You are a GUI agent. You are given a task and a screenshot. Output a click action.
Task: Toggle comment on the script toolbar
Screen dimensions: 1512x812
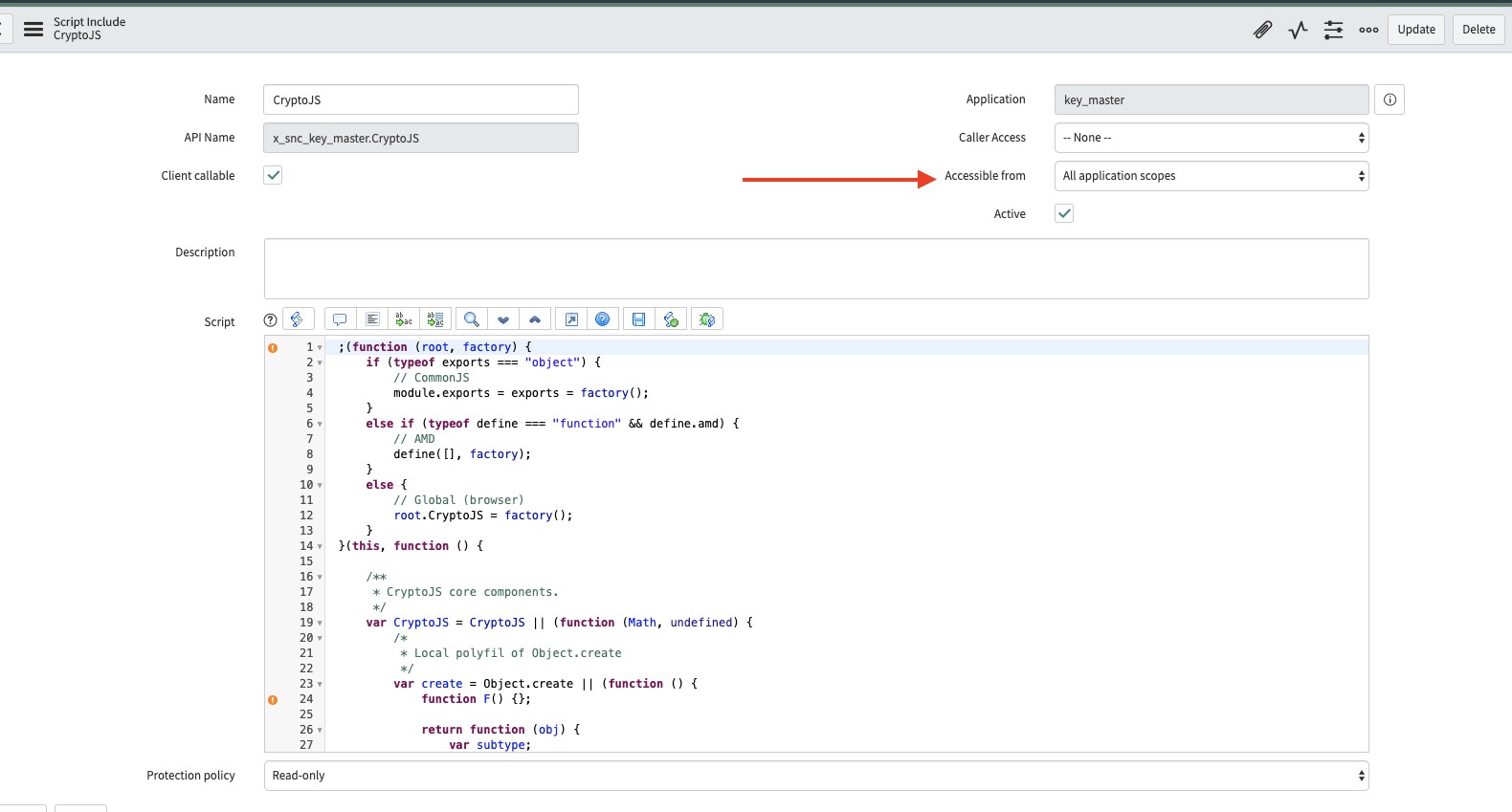click(x=340, y=319)
